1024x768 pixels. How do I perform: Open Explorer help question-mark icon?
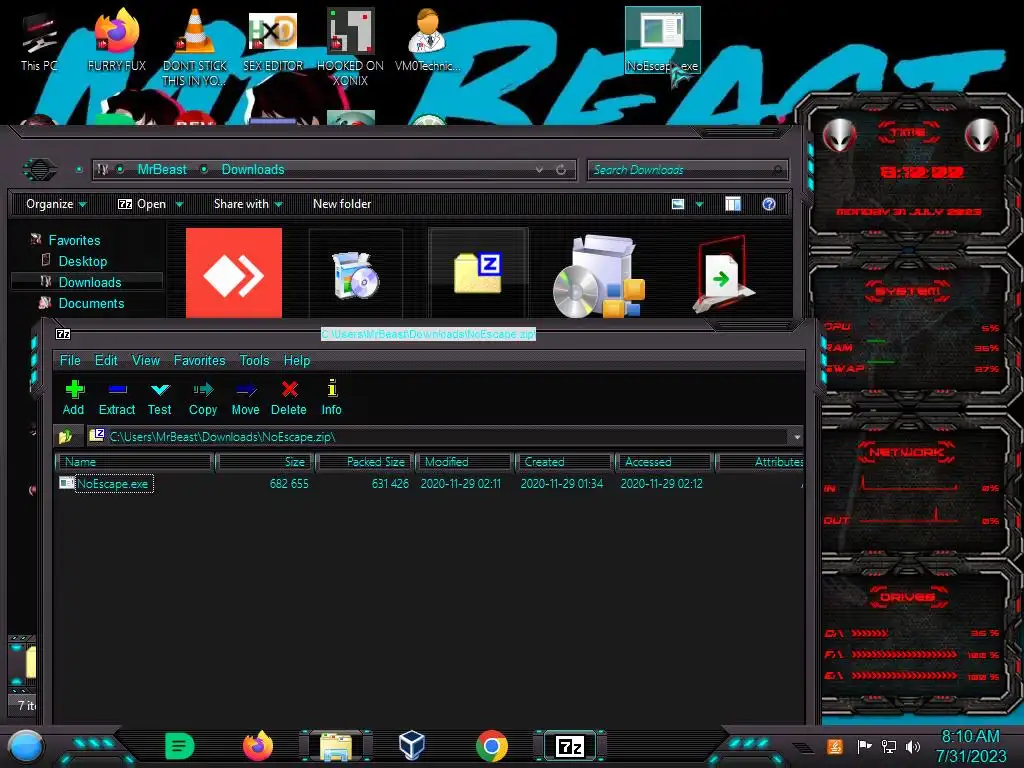click(769, 204)
